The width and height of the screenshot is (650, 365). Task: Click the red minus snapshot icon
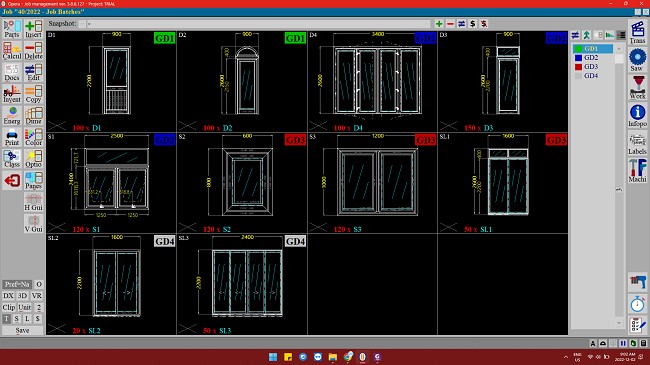click(x=450, y=24)
